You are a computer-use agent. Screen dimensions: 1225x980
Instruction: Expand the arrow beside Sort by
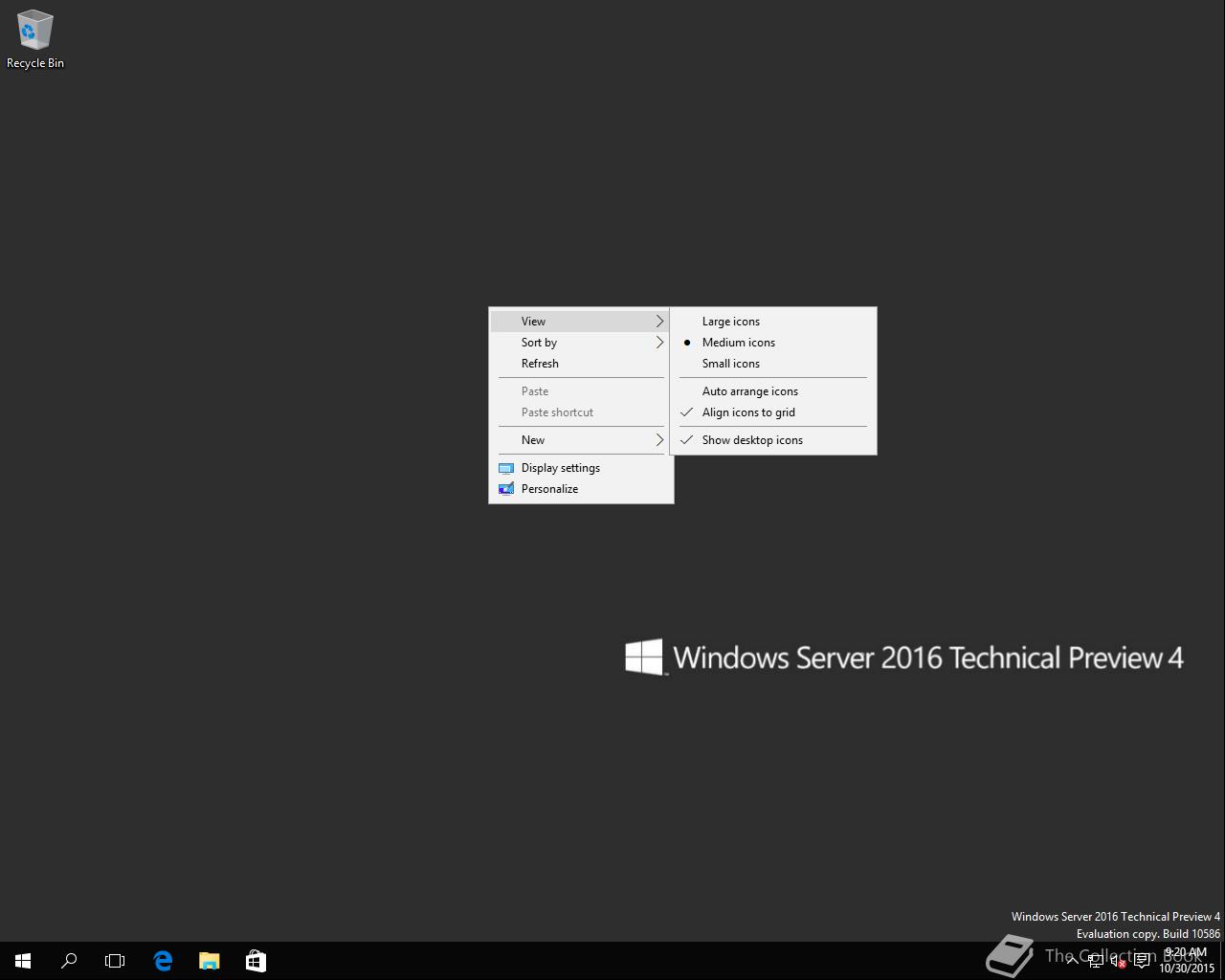[x=659, y=343]
